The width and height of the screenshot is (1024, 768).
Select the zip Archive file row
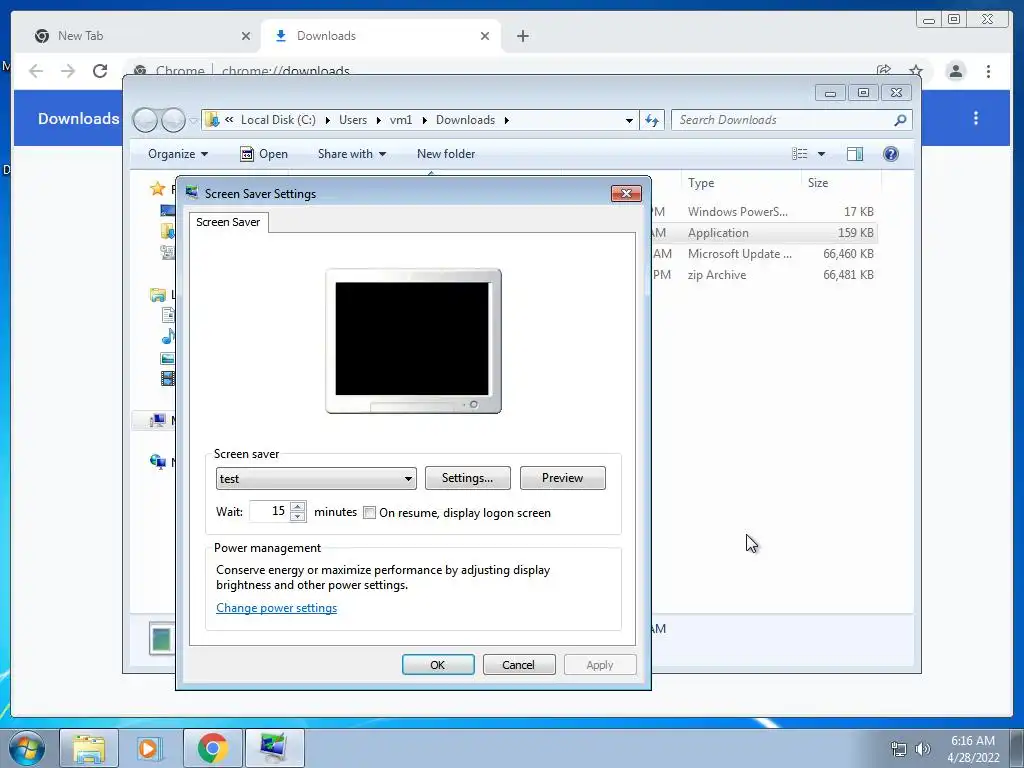764,275
